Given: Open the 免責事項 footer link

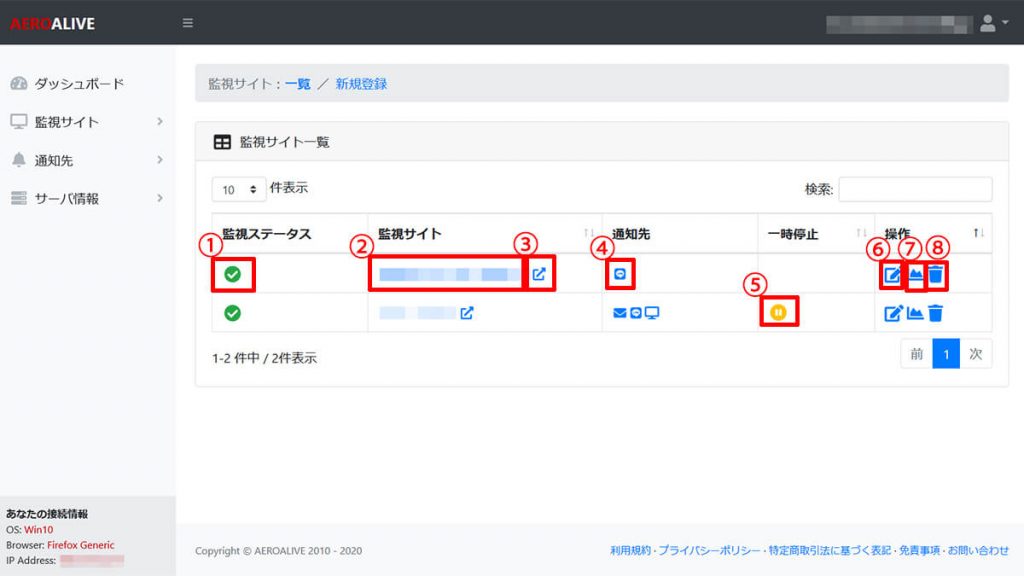Looking at the screenshot, I should pos(920,551).
